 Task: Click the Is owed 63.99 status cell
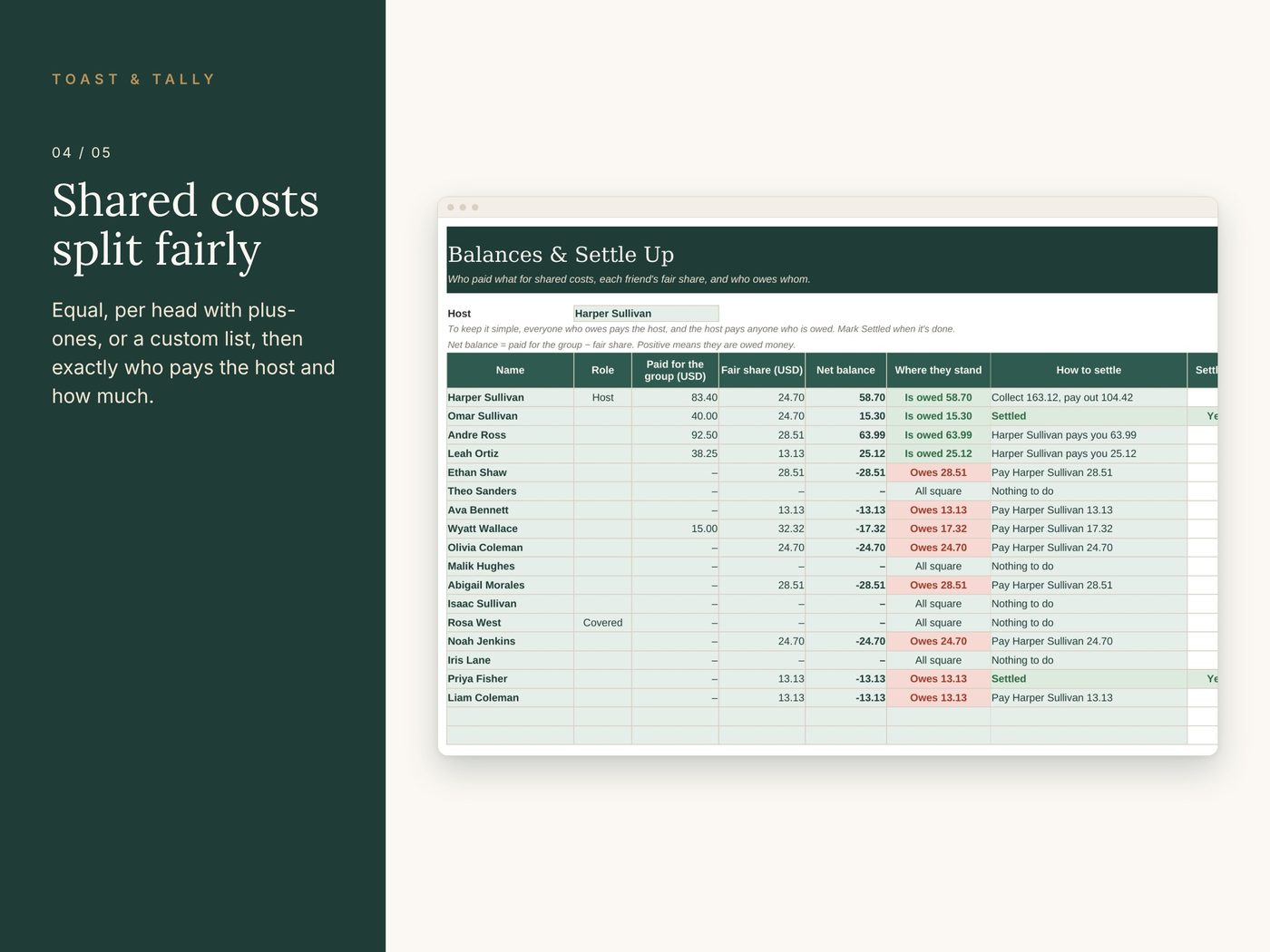coord(938,435)
